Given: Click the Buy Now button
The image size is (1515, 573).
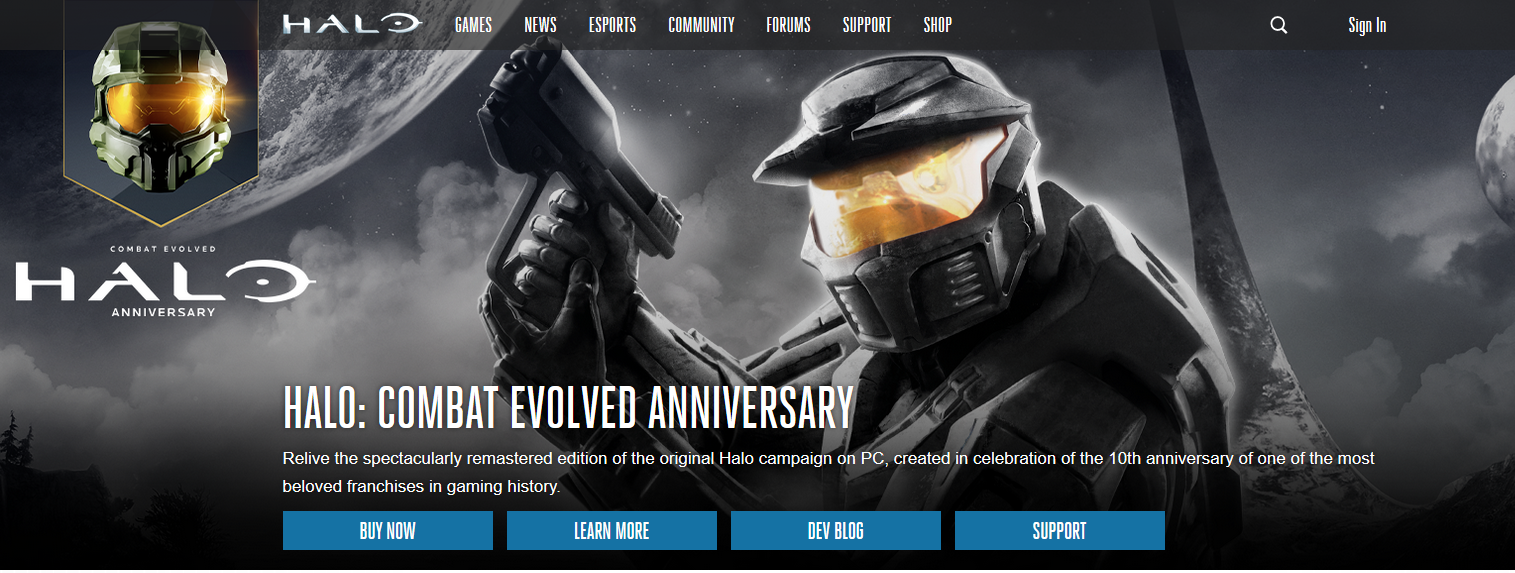Looking at the screenshot, I should pos(388,531).
